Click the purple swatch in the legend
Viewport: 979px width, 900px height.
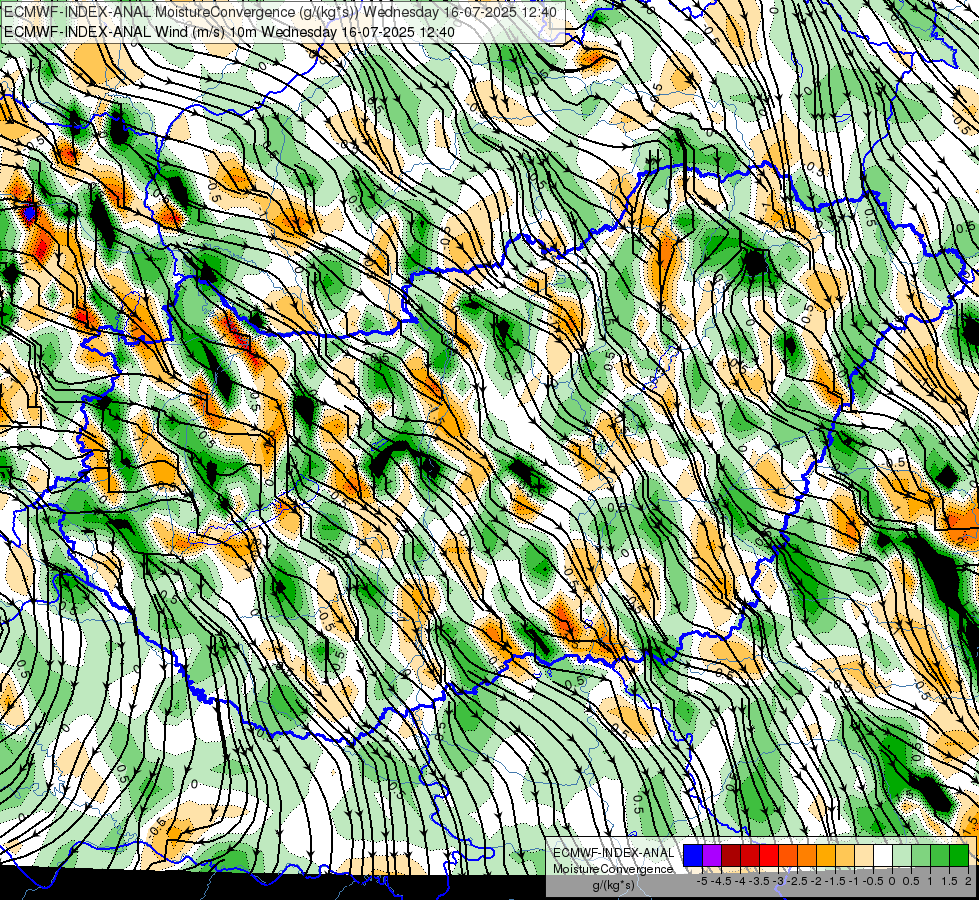(712, 855)
